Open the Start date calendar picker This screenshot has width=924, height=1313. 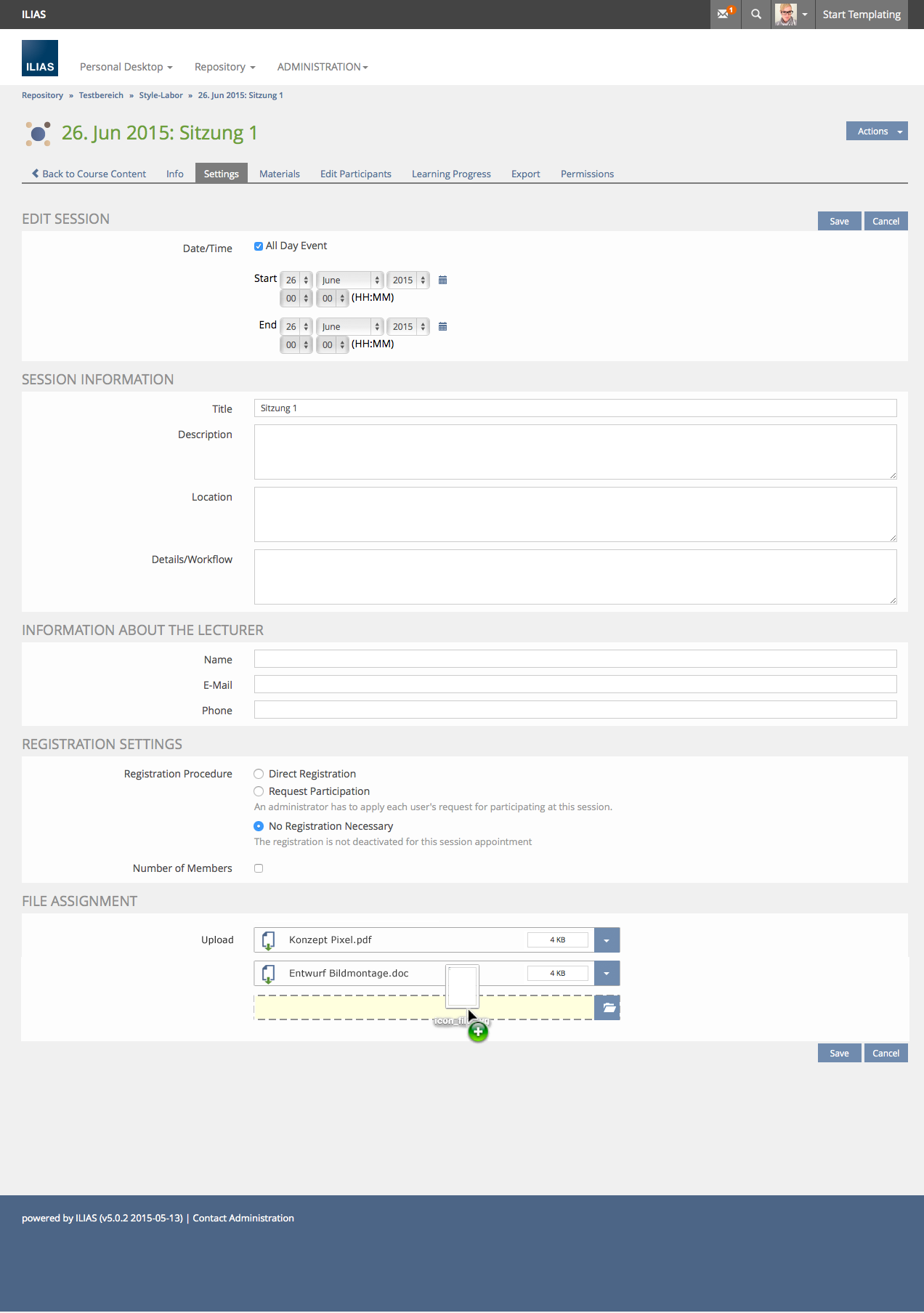point(442,280)
